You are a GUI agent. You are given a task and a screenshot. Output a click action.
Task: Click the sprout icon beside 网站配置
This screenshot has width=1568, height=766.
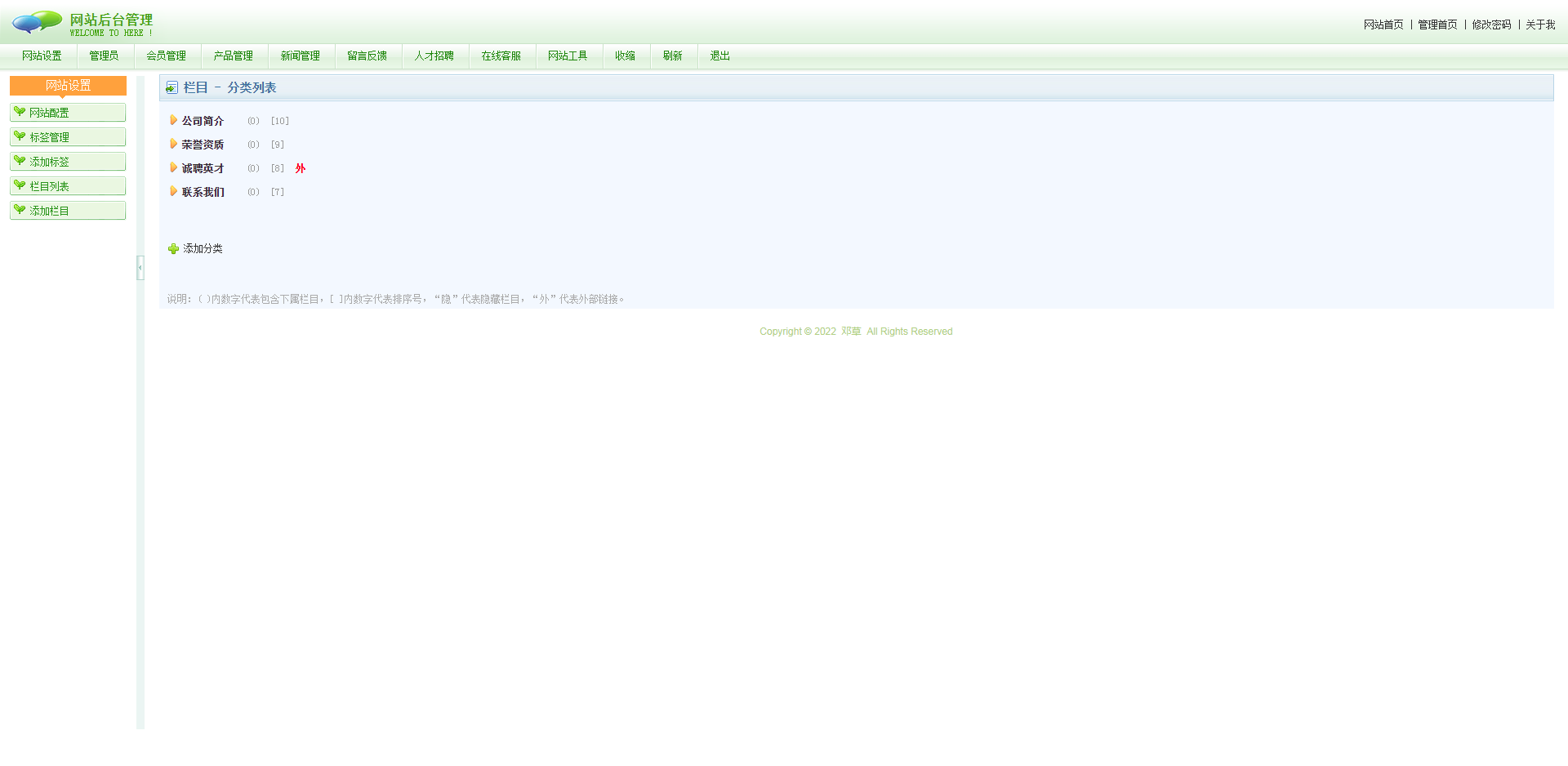click(x=20, y=112)
